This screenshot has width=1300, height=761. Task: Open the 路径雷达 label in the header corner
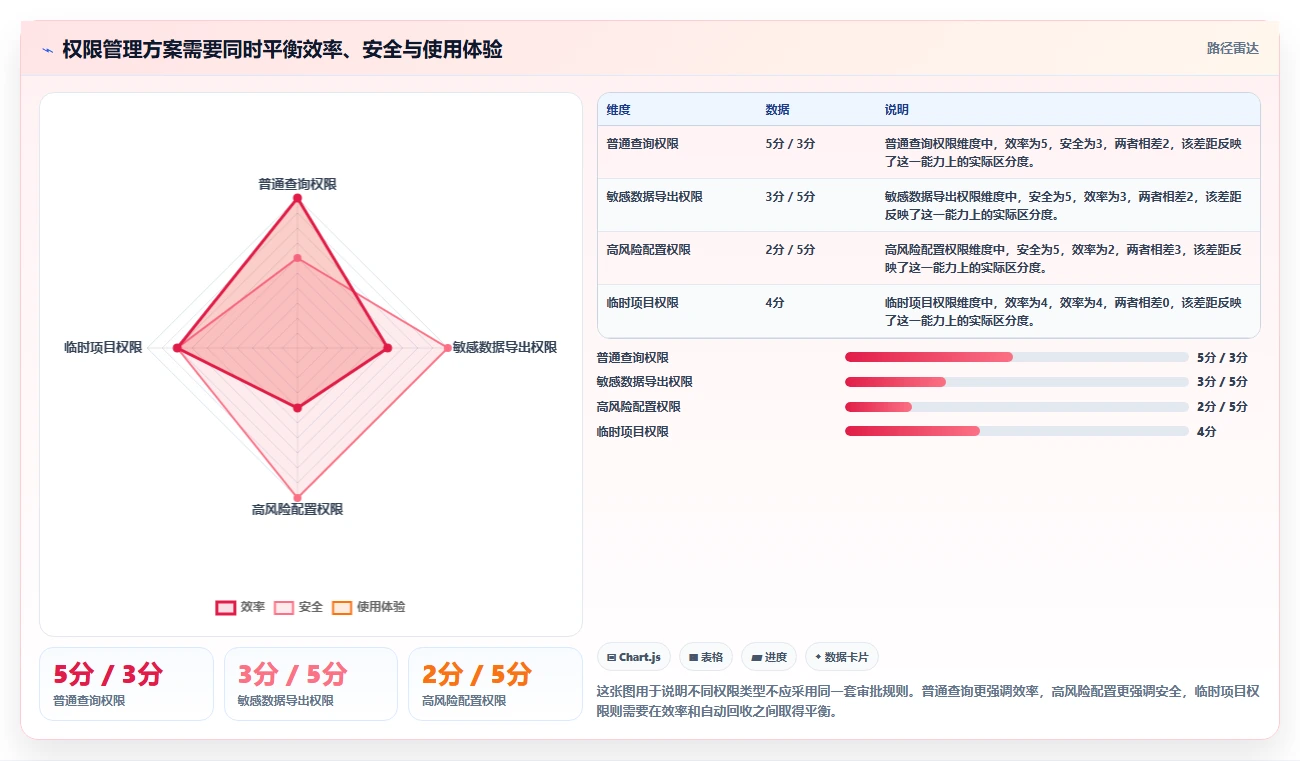coord(1232,48)
